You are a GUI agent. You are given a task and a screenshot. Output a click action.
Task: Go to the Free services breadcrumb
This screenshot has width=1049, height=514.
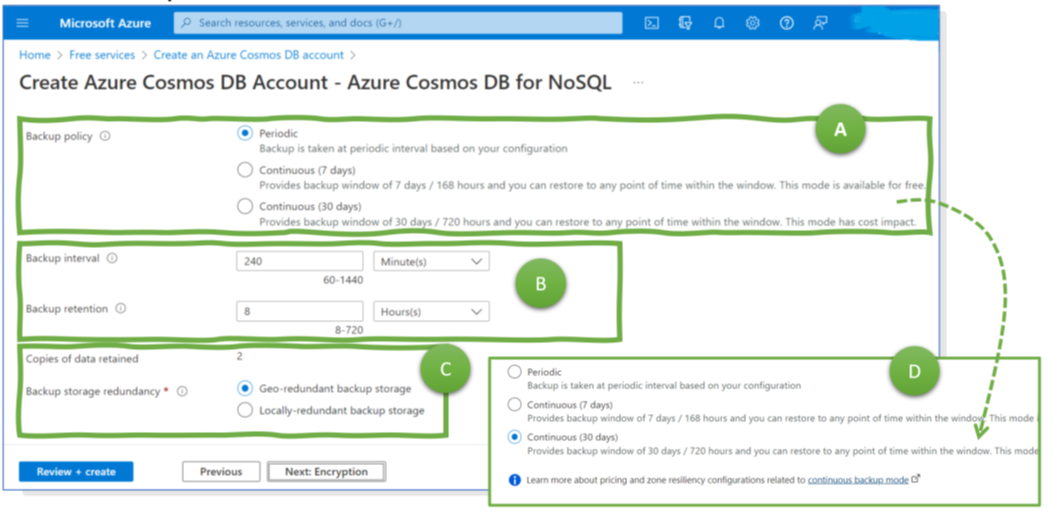click(102, 55)
